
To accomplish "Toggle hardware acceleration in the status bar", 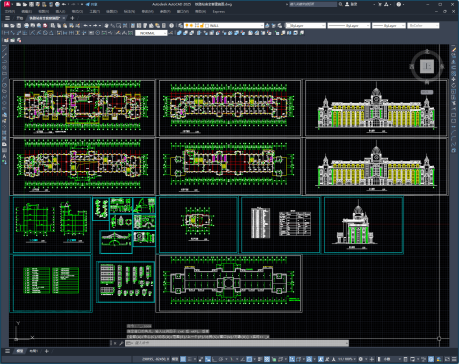I will tap(431, 359).
